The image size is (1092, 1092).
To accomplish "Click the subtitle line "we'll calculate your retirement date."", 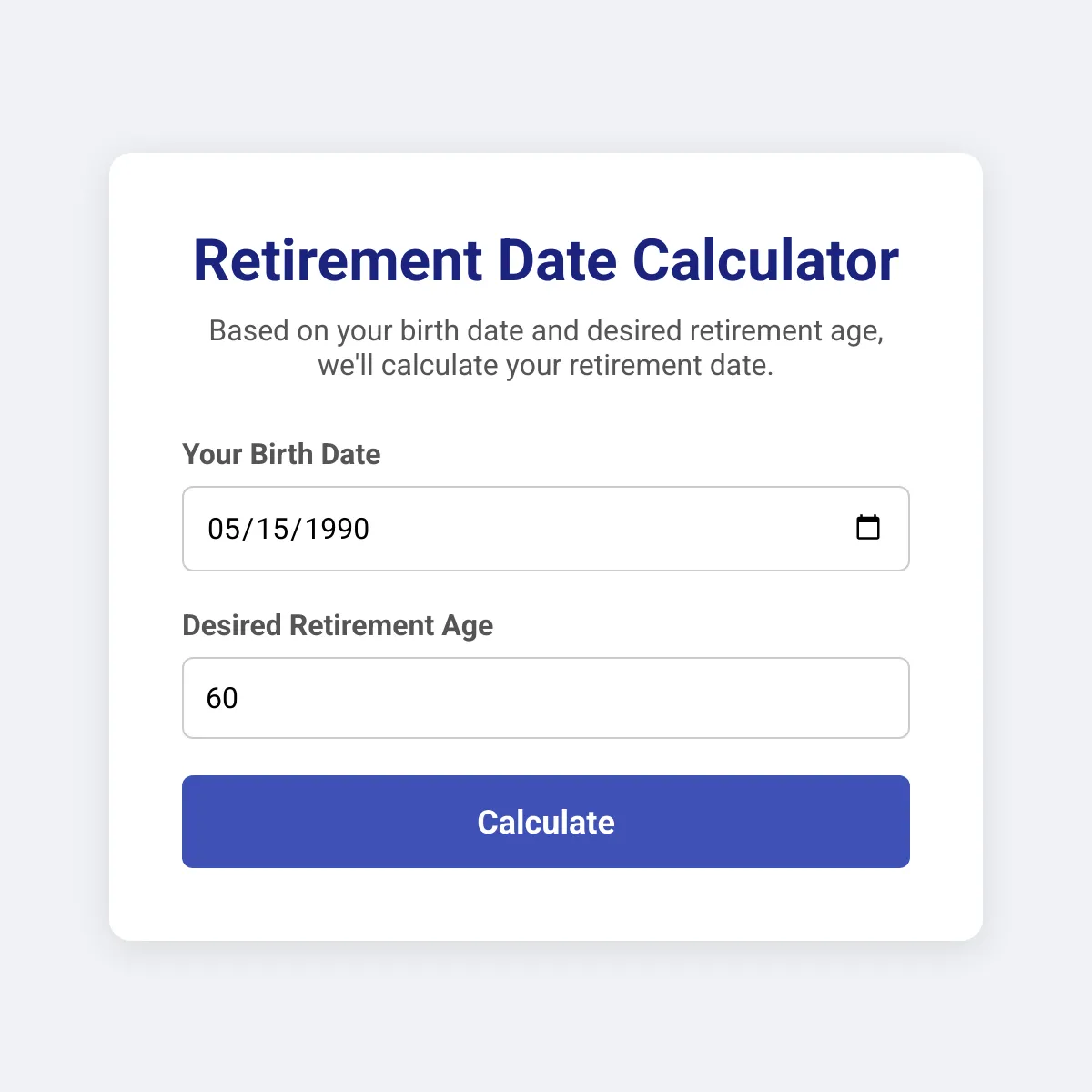I will click(546, 366).
